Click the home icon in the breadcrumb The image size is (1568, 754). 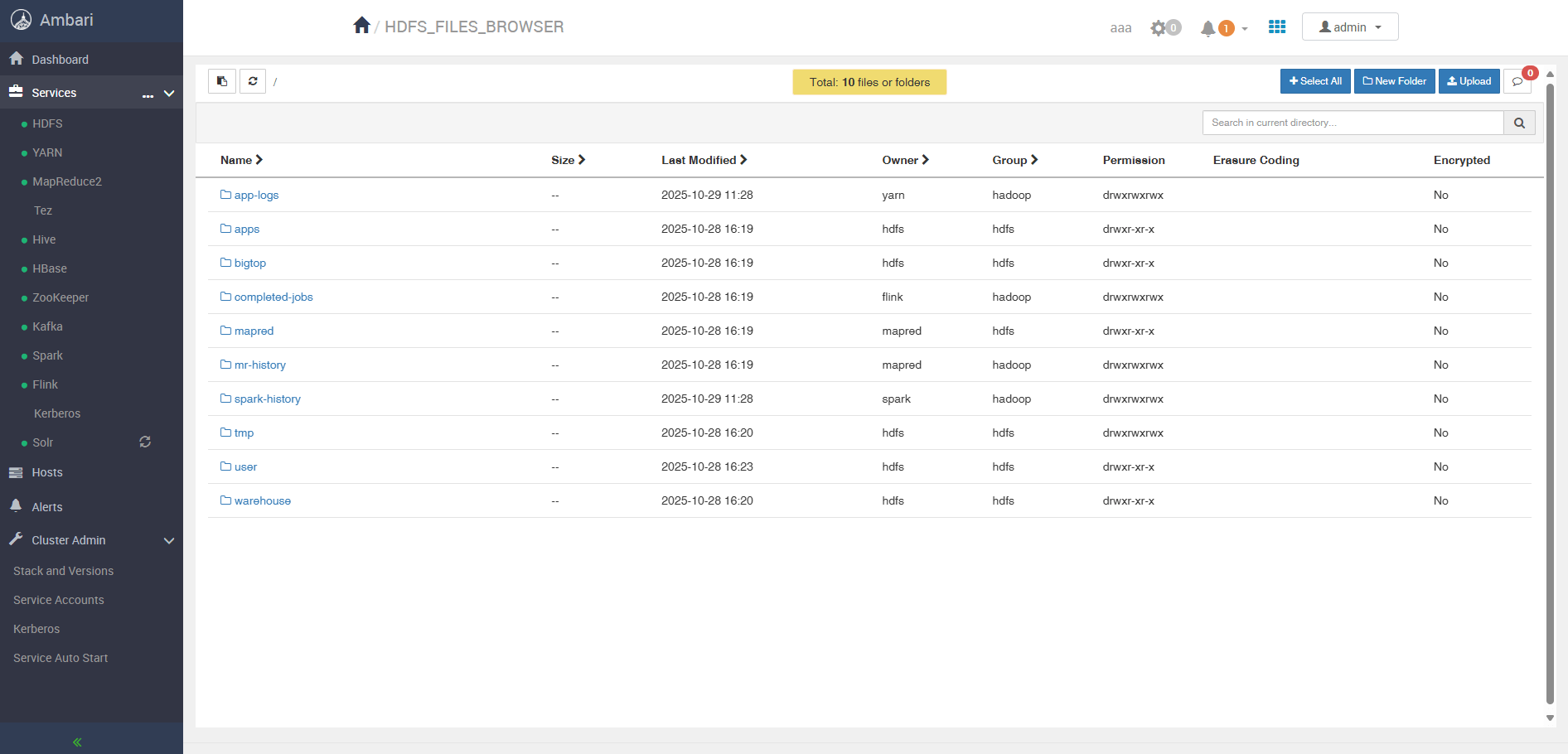(x=361, y=26)
